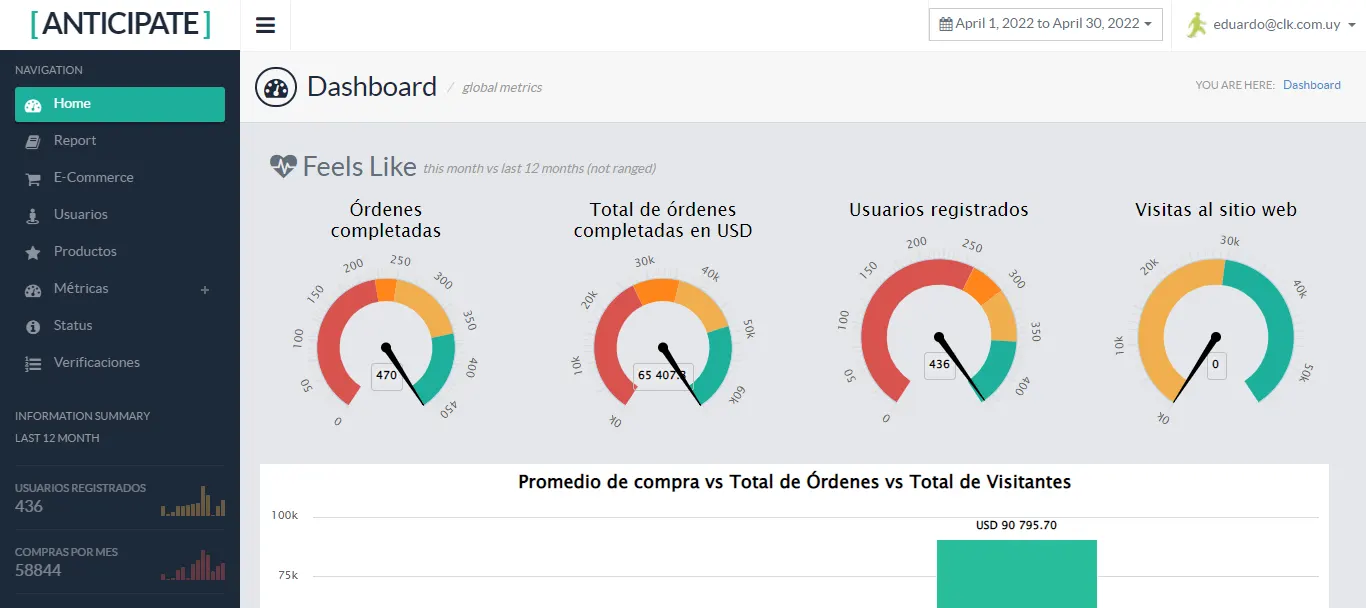Click the Home dashboard gauge icon

click(x=33, y=104)
